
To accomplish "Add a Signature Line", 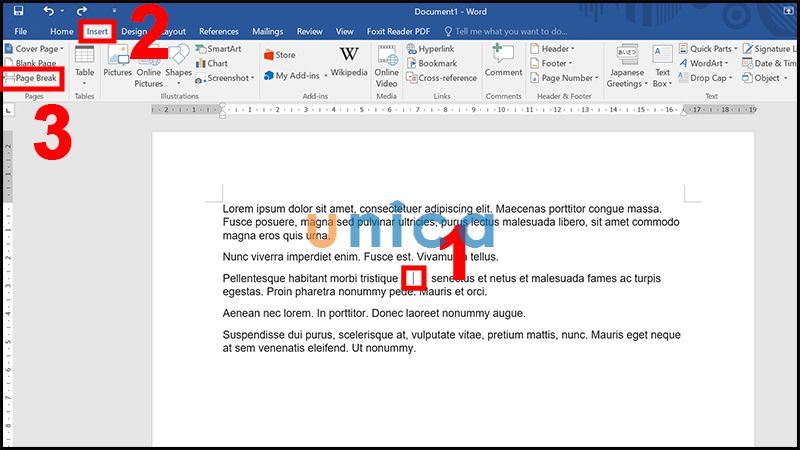I will tap(769, 48).
